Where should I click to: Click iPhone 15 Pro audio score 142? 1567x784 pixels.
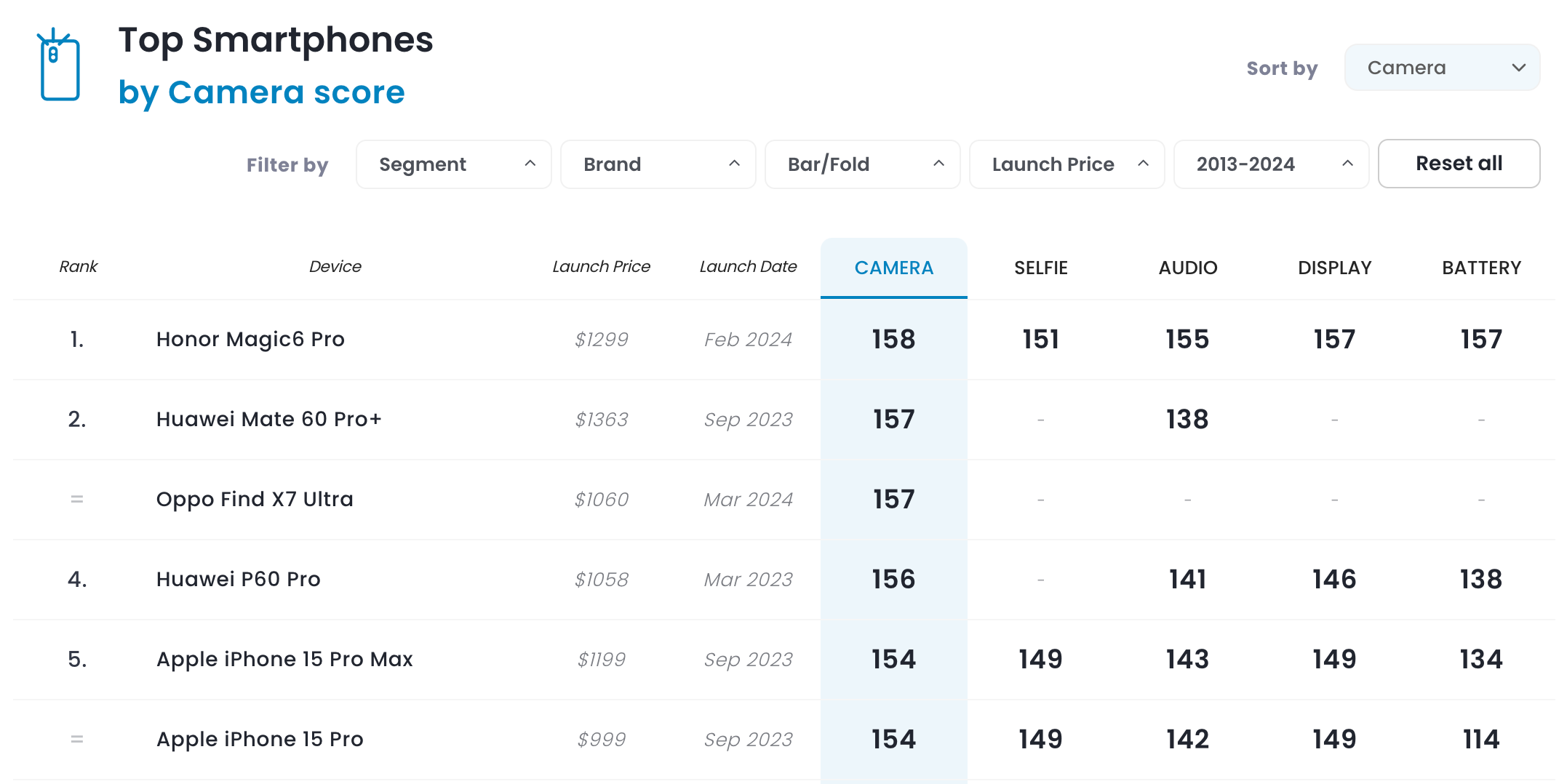[x=1188, y=740]
